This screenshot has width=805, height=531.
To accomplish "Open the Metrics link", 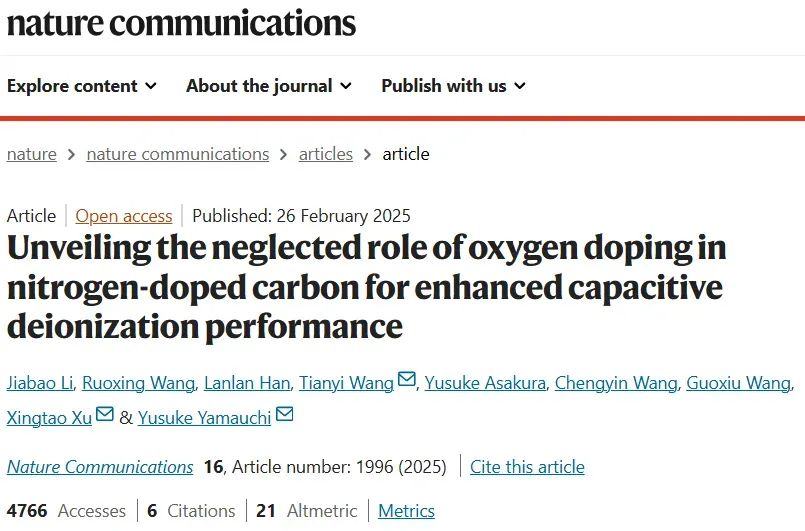I will click(x=407, y=511).
